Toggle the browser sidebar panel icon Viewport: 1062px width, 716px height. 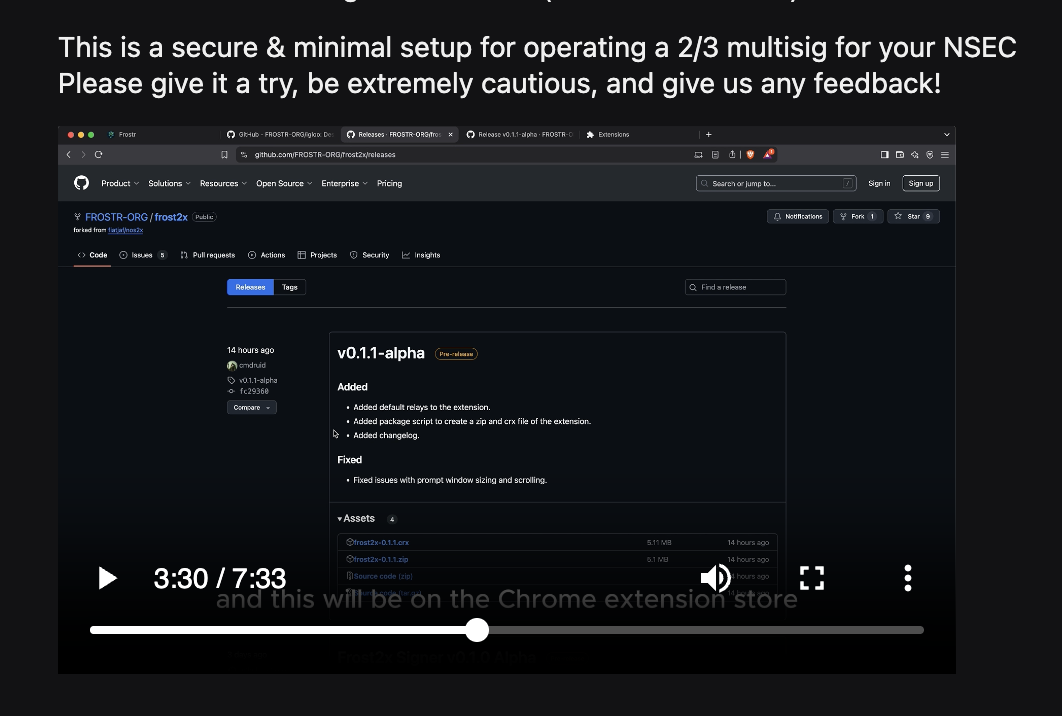tap(885, 154)
